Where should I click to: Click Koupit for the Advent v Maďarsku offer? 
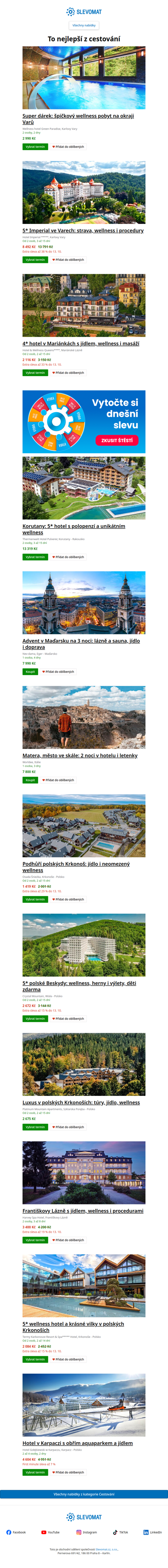point(30,672)
